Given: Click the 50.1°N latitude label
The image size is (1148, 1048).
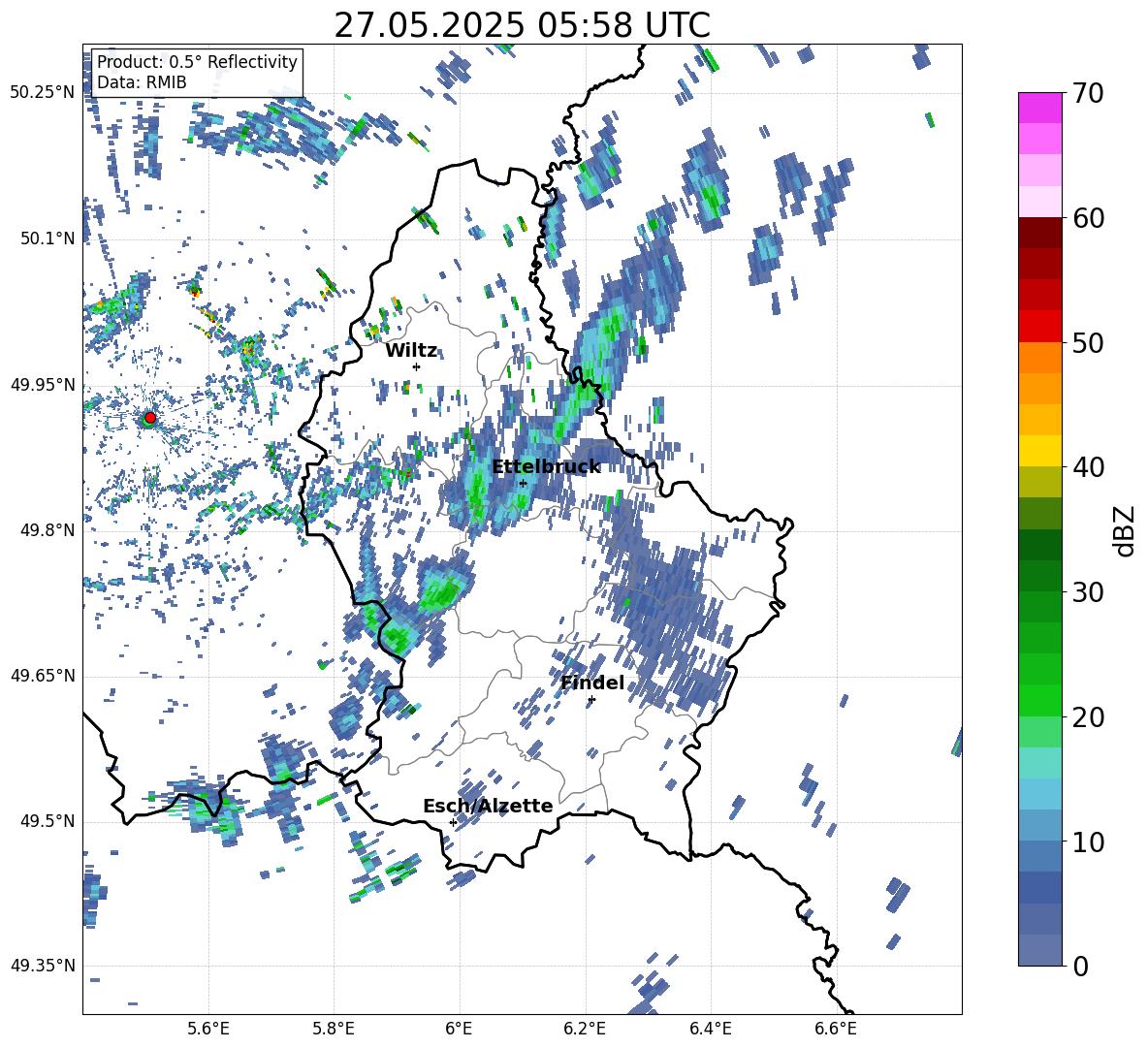Looking at the screenshot, I should pos(48,238).
